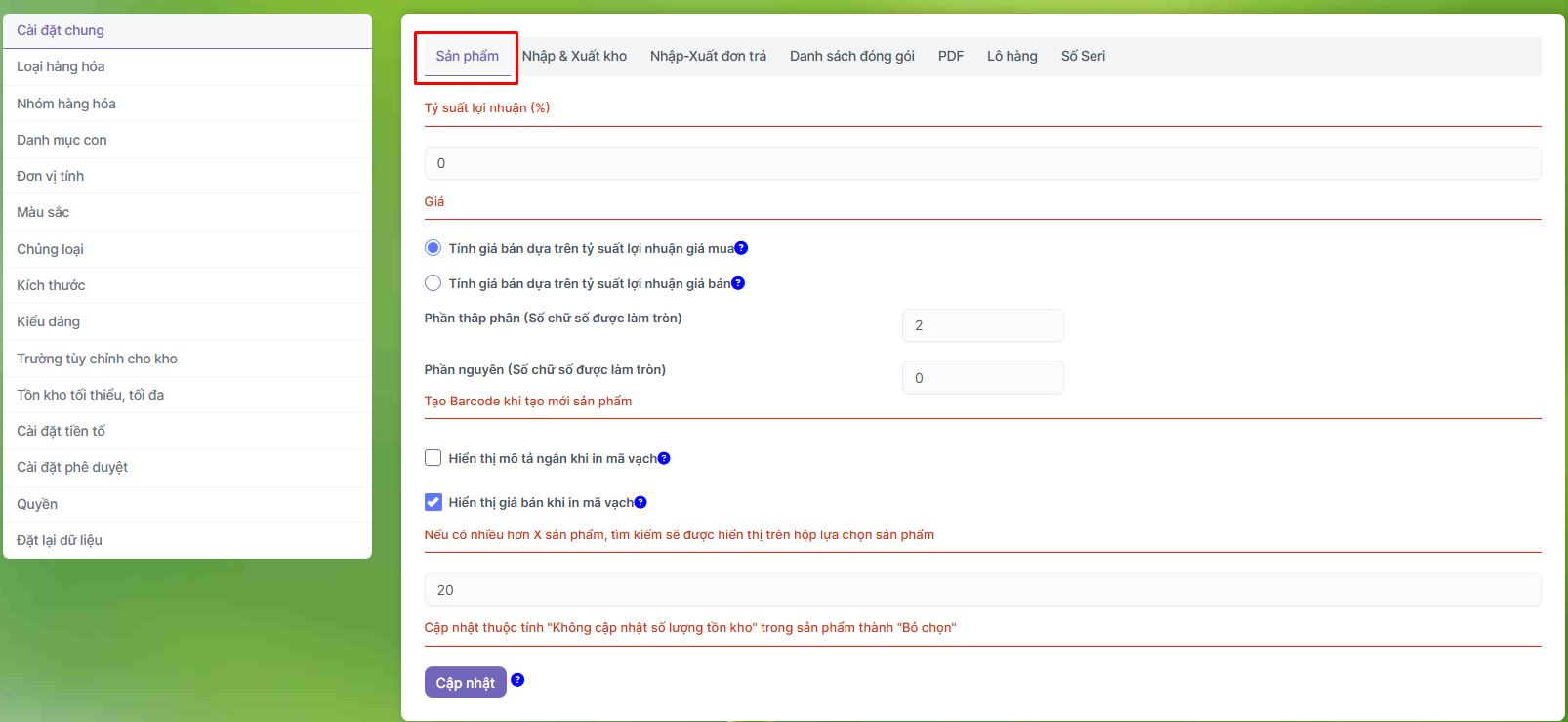
Task: Go to Danh sách đóng gói tab
Action: click(x=851, y=56)
